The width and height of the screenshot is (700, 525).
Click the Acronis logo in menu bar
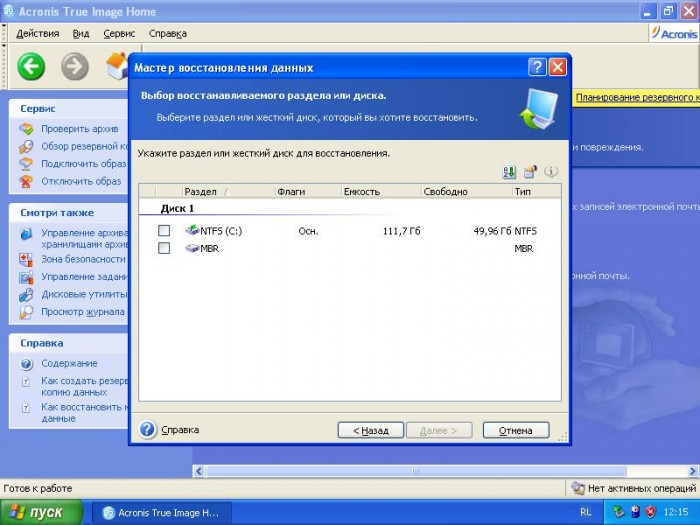point(674,33)
